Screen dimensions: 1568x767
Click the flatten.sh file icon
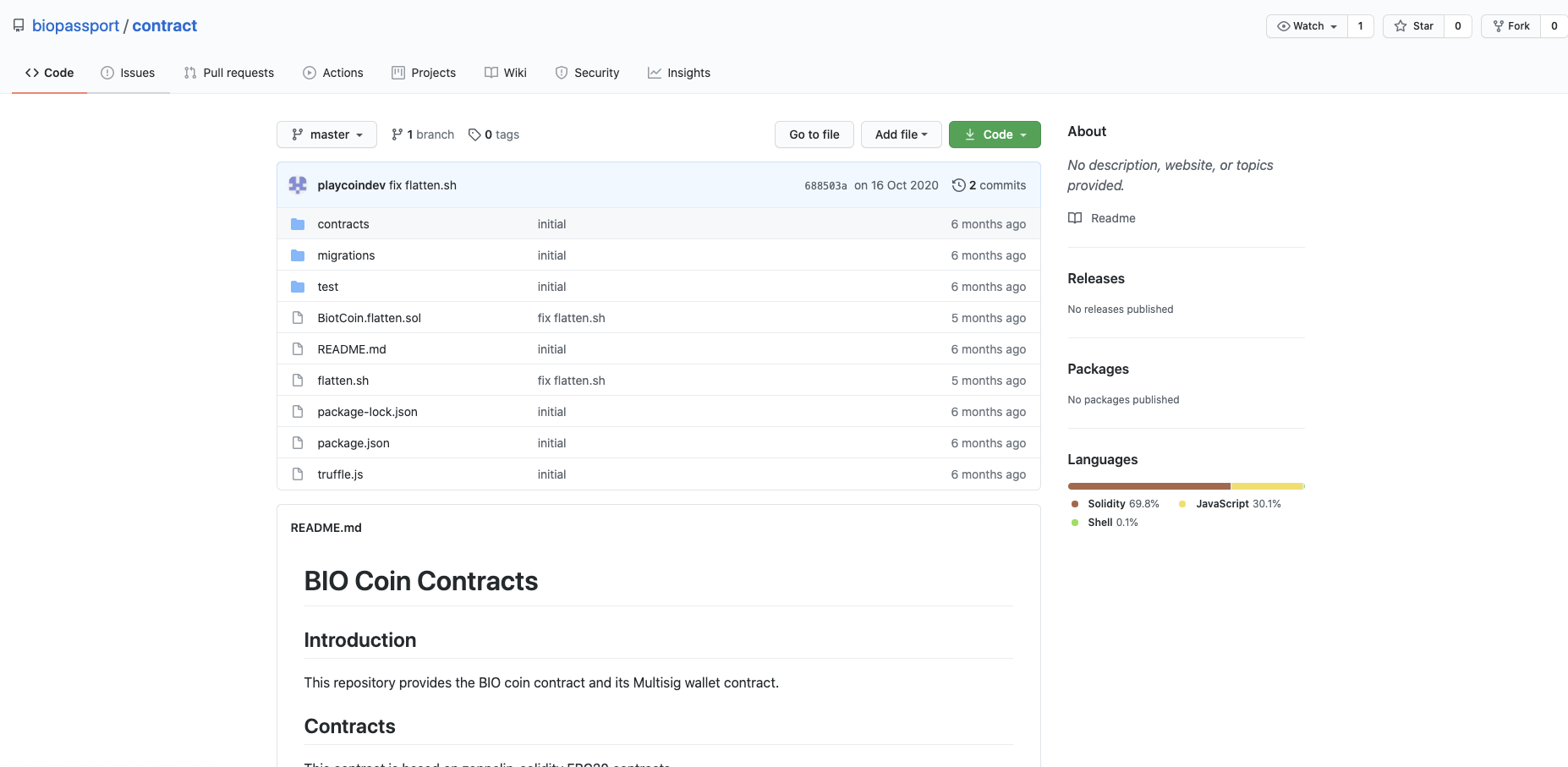click(x=298, y=381)
